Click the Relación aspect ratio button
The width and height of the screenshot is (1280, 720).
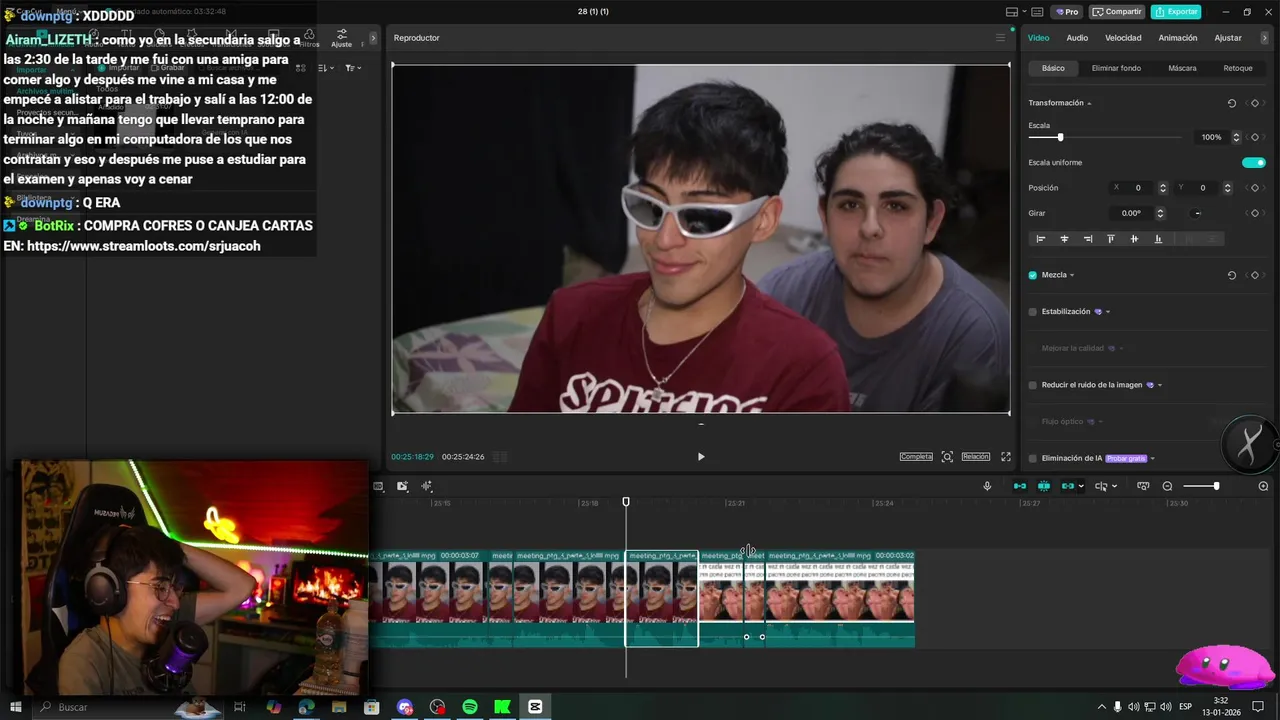[x=976, y=457]
